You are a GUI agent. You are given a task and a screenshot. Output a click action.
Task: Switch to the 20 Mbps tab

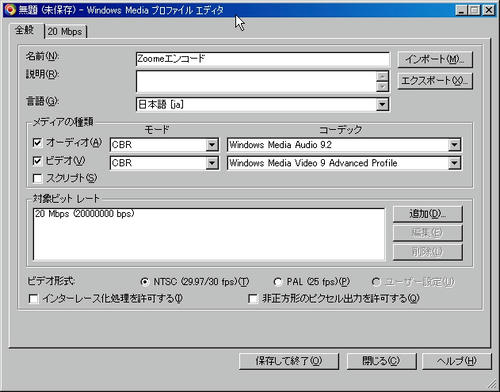pos(66,32)
